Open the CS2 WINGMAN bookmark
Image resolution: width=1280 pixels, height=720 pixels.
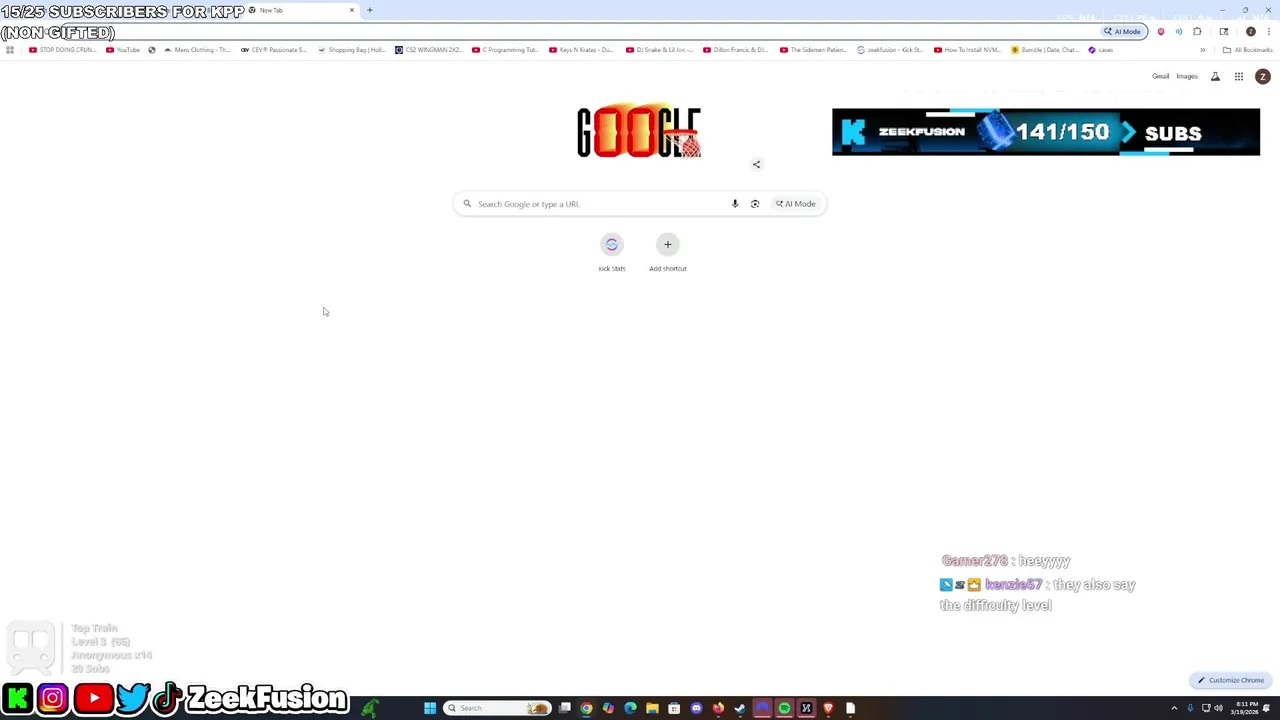(428, 50)
